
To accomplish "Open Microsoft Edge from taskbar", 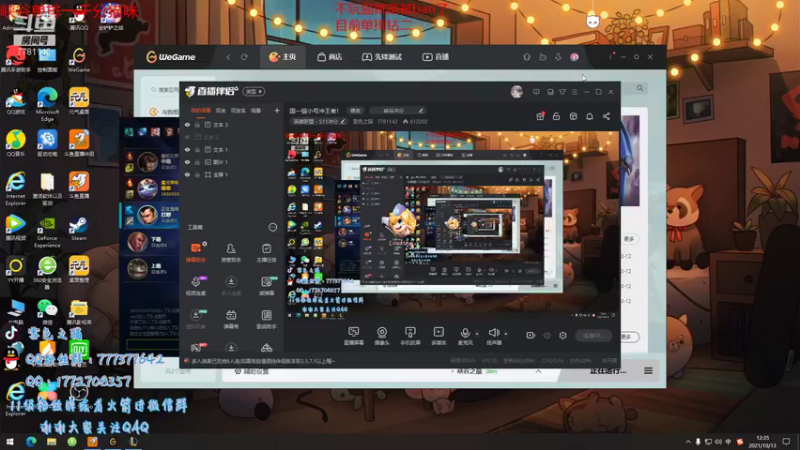I will coord(31,442).
